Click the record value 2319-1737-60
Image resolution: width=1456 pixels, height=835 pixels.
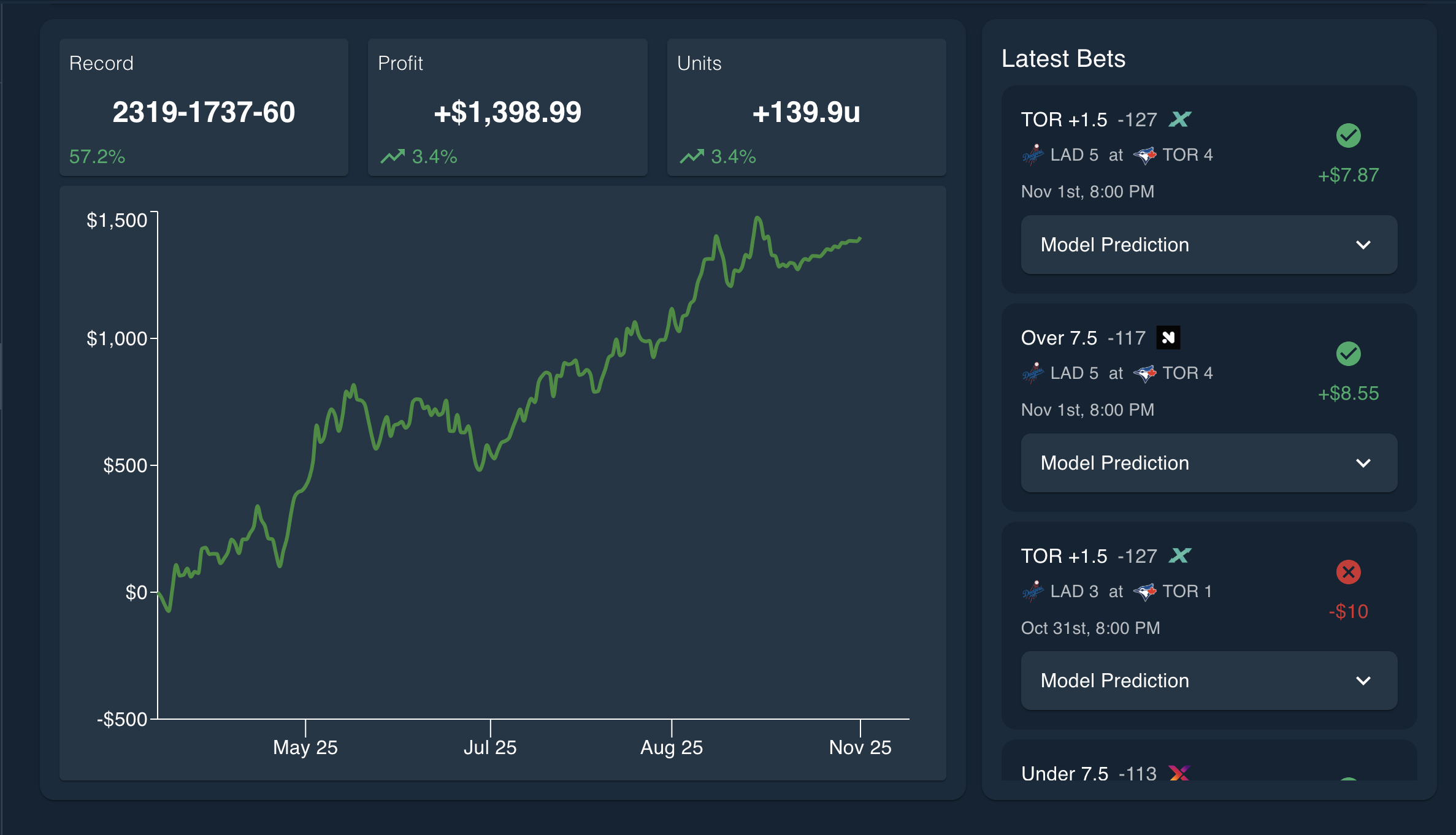coord(204,112)
